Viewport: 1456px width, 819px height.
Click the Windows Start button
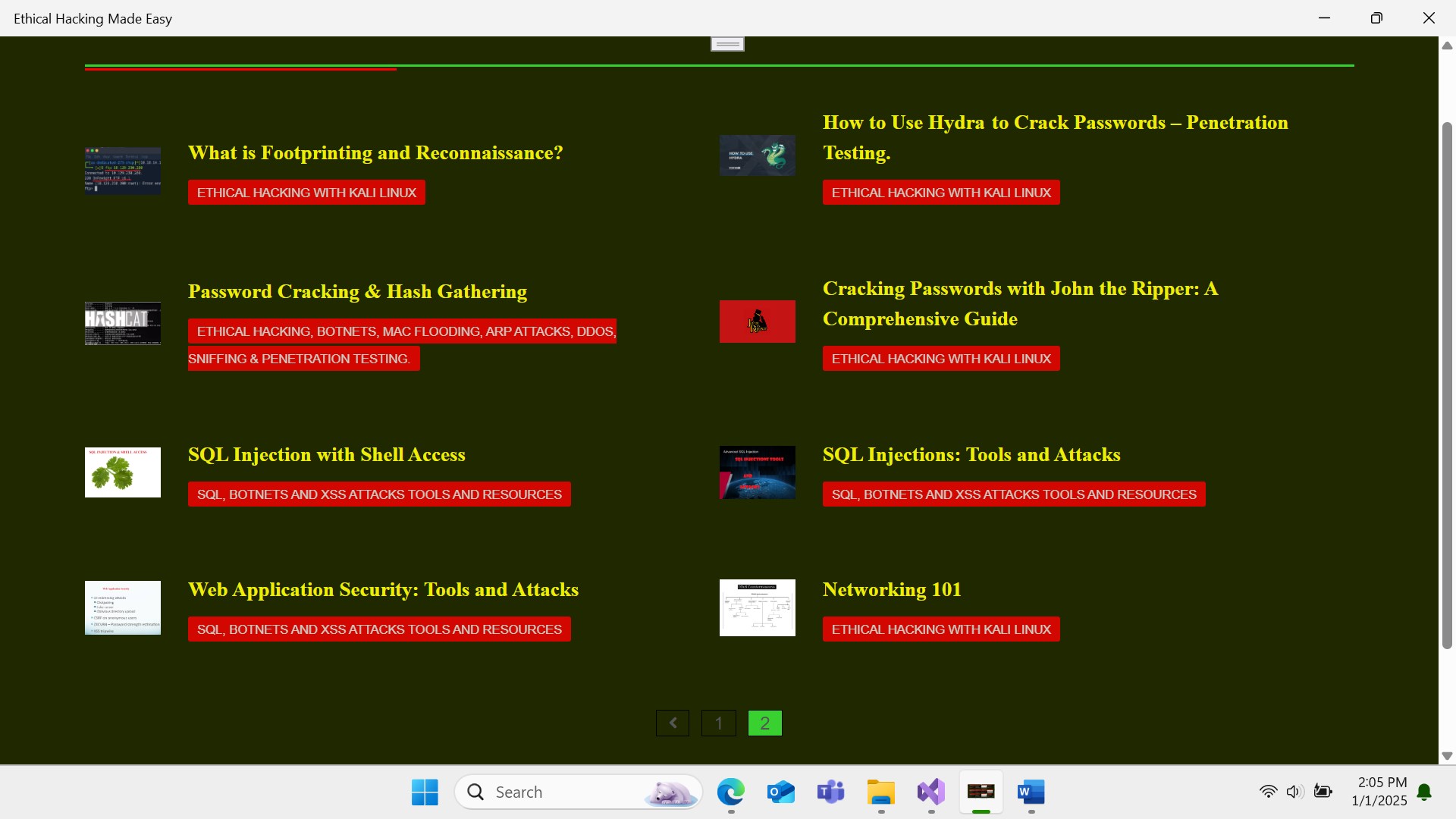(x=425, y=792)
